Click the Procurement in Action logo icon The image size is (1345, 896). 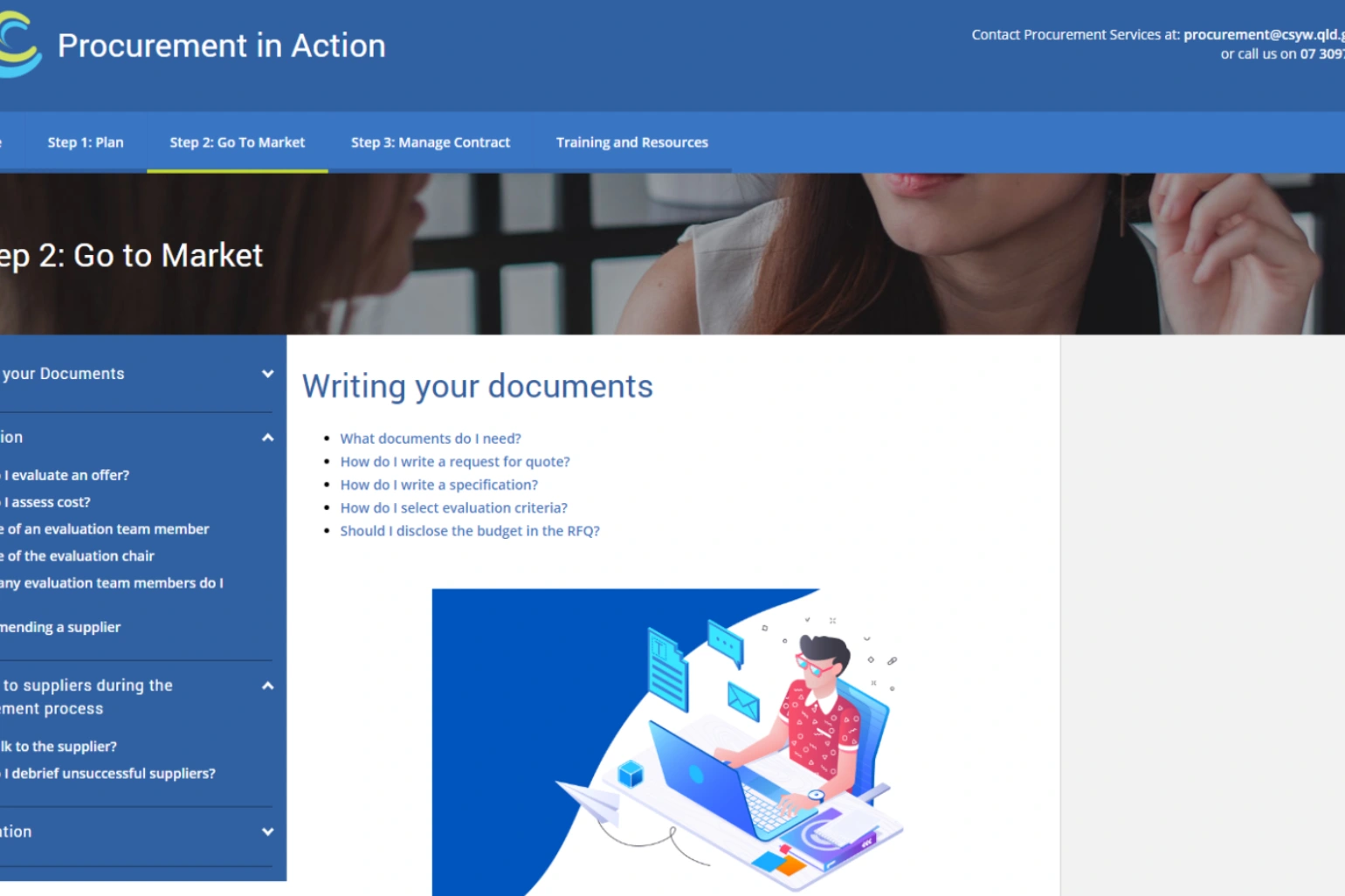(19, 44)
